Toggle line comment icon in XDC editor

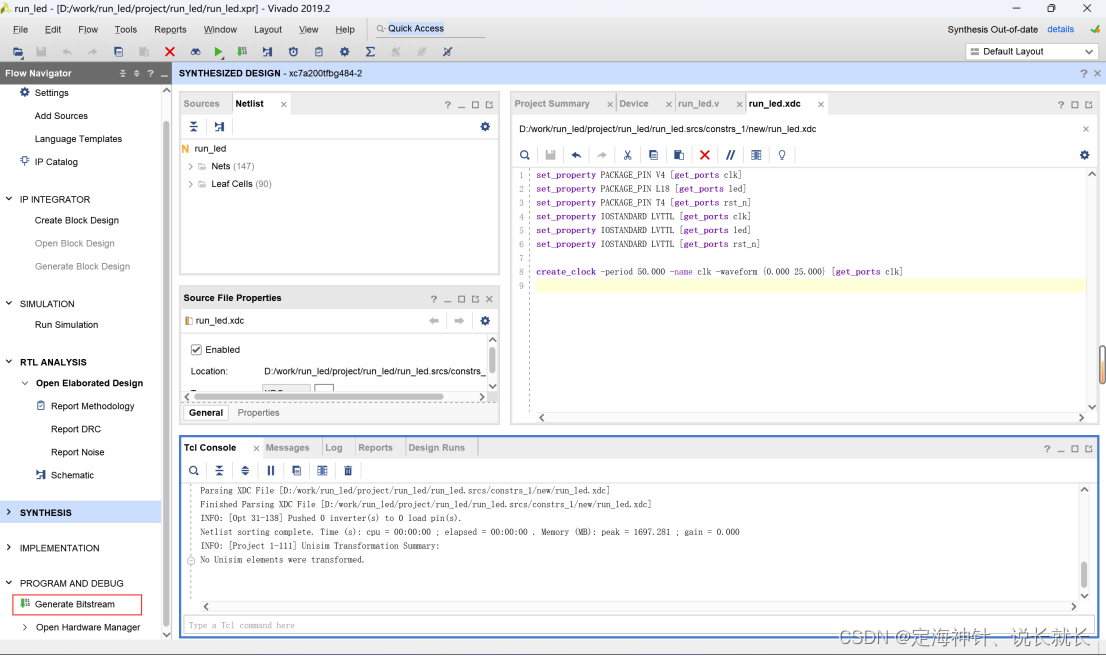point(730,155)
